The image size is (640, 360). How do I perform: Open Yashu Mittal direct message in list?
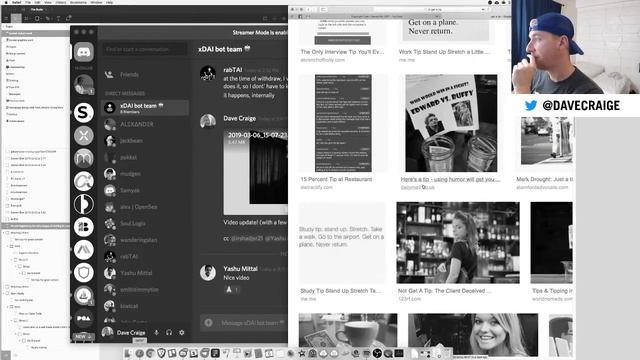pyautogui.click(x=145, y=273)
